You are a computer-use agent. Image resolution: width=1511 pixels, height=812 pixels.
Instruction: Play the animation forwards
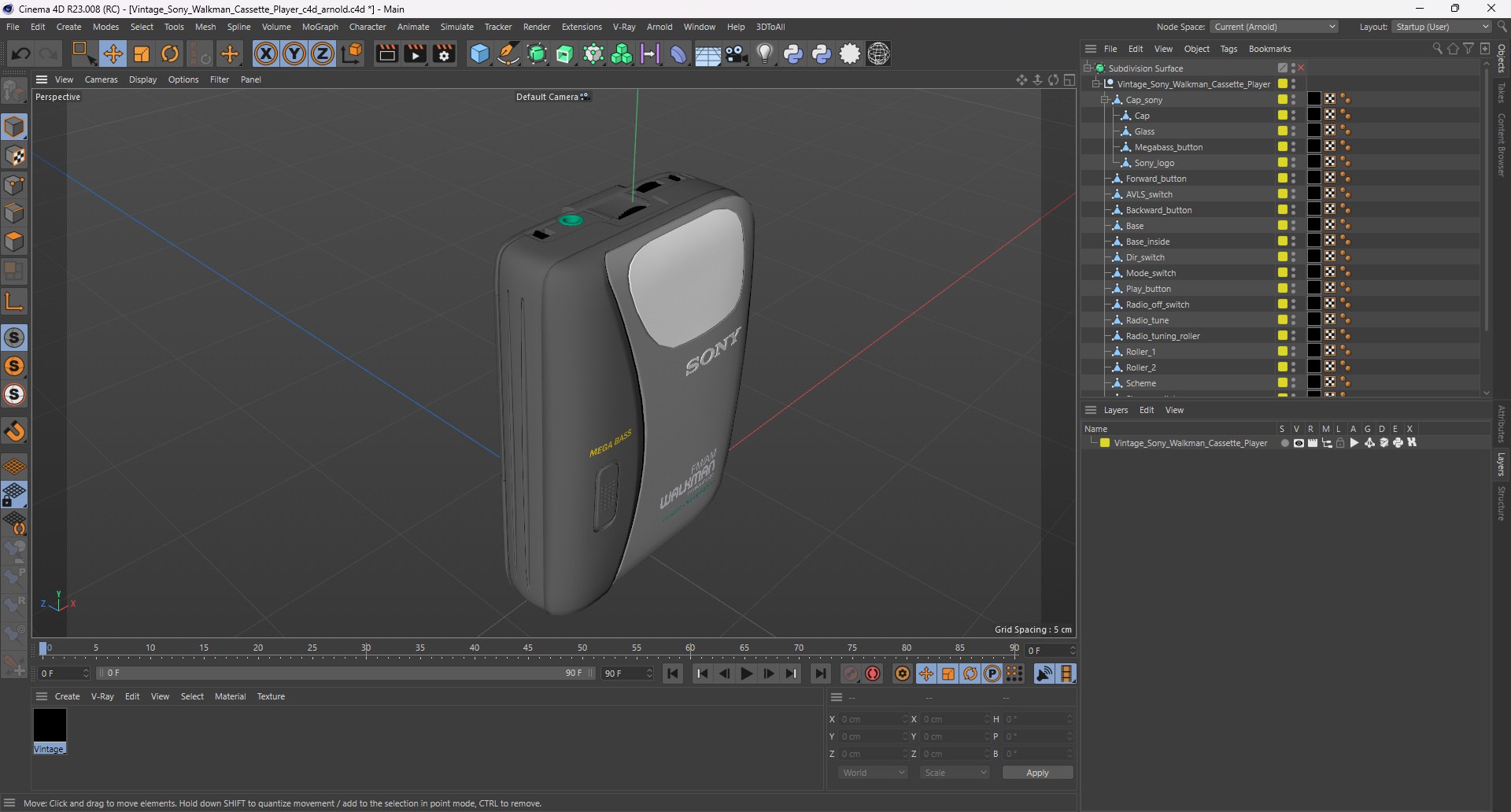tap(746, 674)
